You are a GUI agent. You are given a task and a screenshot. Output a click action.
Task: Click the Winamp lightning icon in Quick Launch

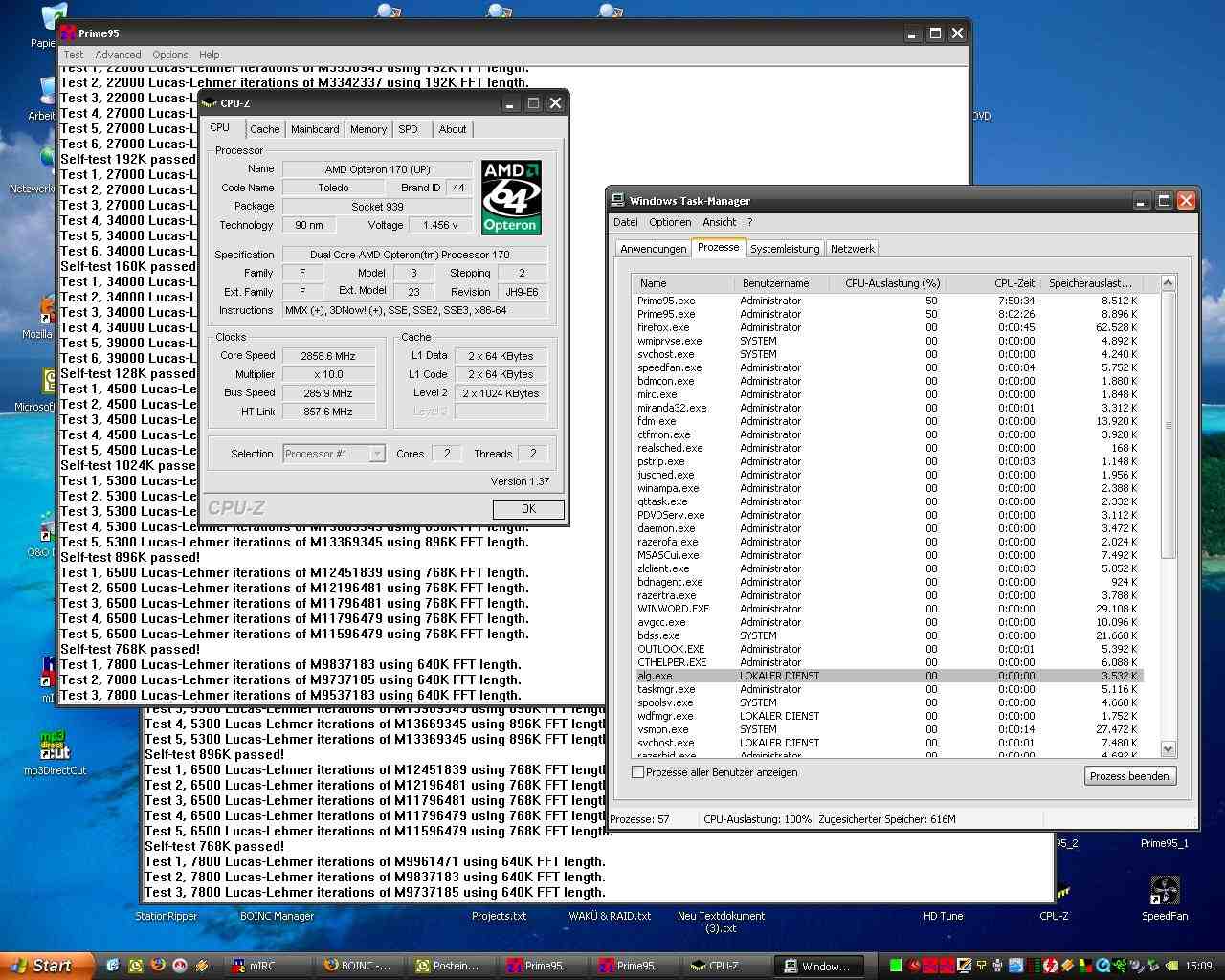(202, 966)
